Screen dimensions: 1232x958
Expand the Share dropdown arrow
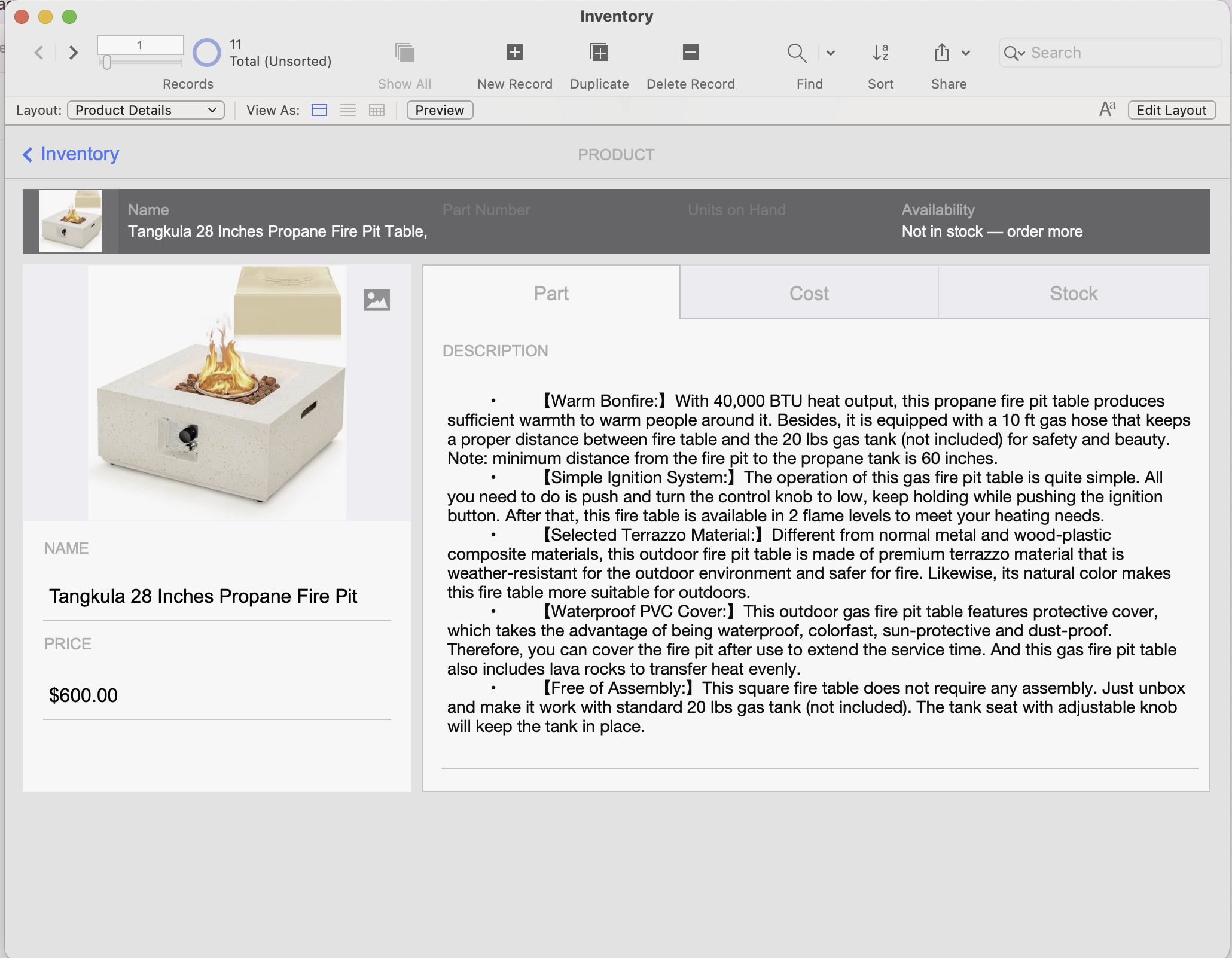[x=966, y=53]
